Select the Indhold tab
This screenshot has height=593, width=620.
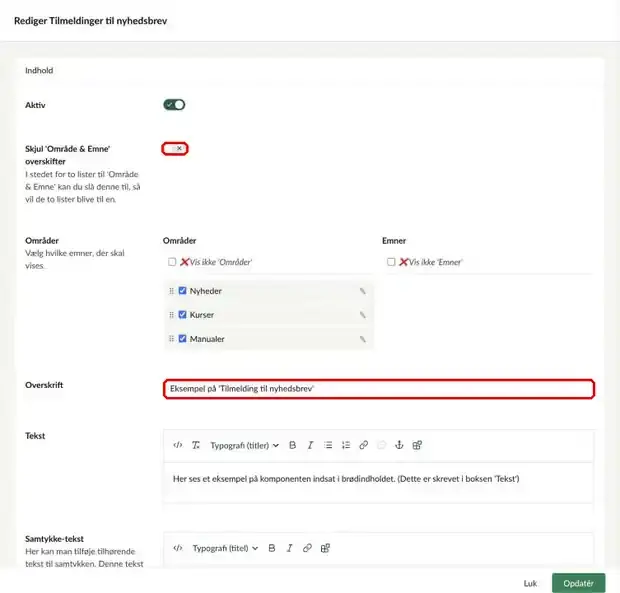39,70
